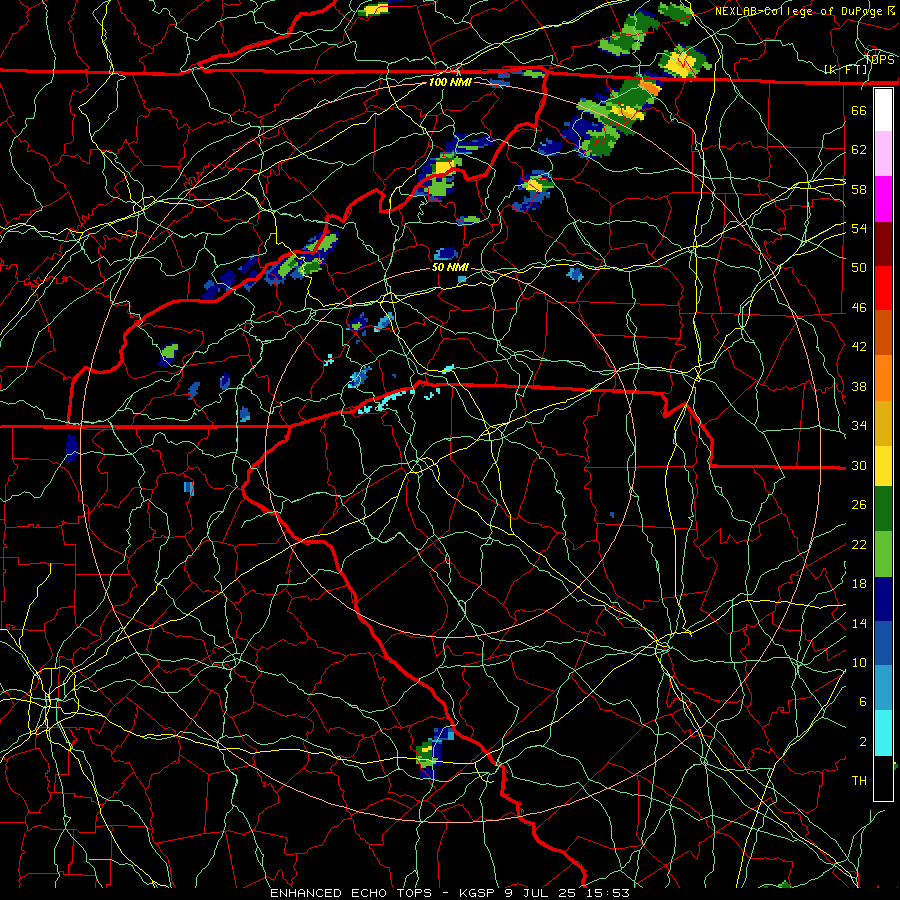Select the 46 value on the legend
Image resolution: width=900 pixels, height=900 pixels.
click(x=859, y=308)
